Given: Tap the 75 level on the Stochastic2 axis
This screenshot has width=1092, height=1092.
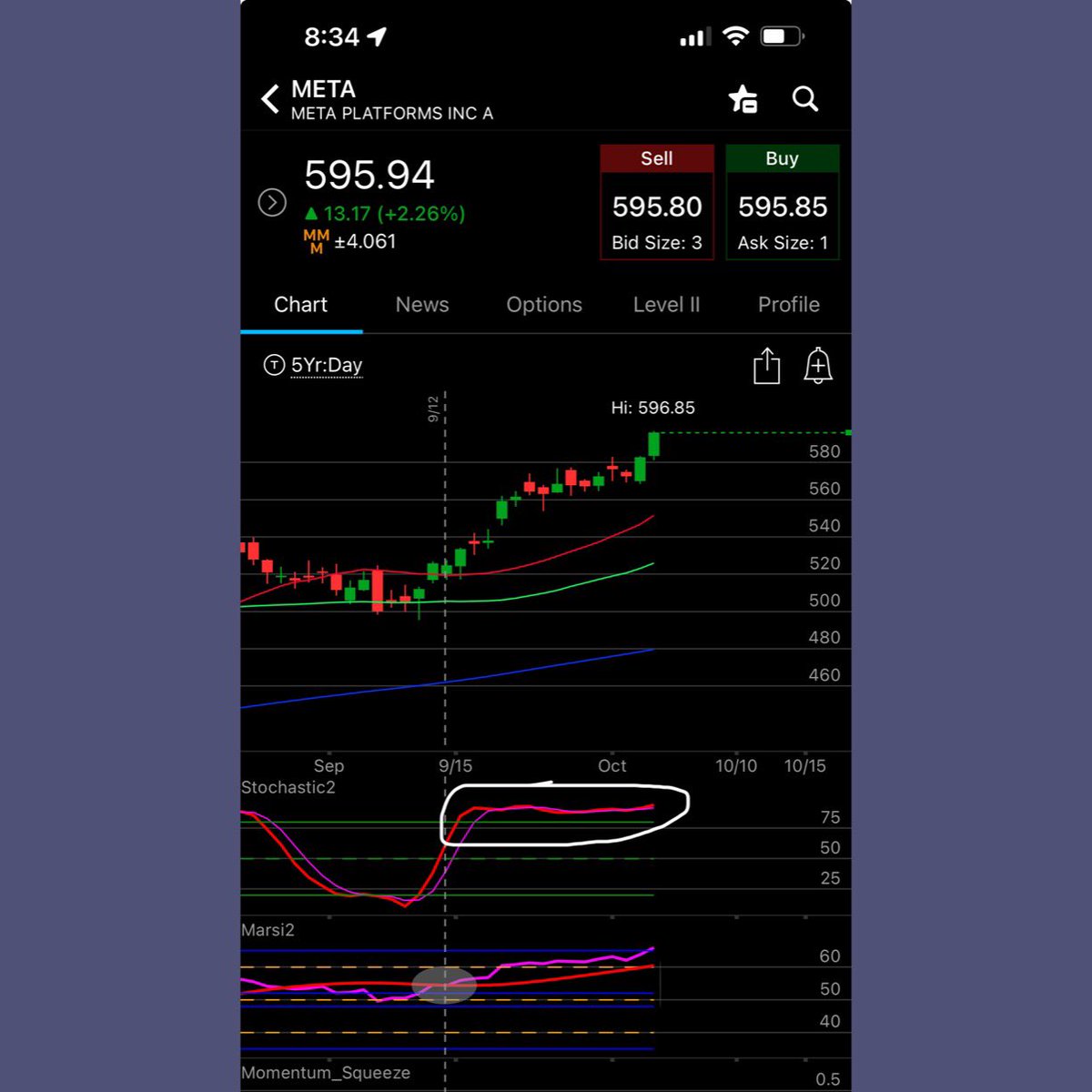Looking at the screenshot, I should [x=830, y=817].
